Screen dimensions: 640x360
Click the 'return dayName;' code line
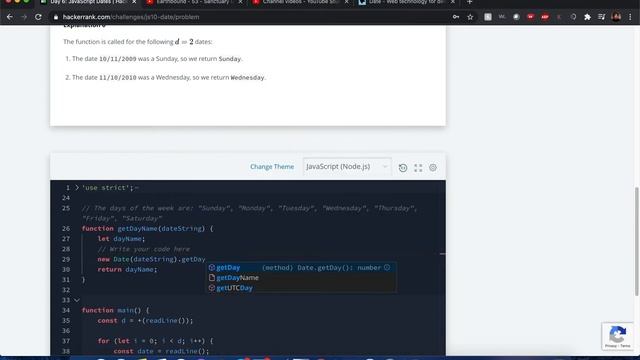[127, 269]
